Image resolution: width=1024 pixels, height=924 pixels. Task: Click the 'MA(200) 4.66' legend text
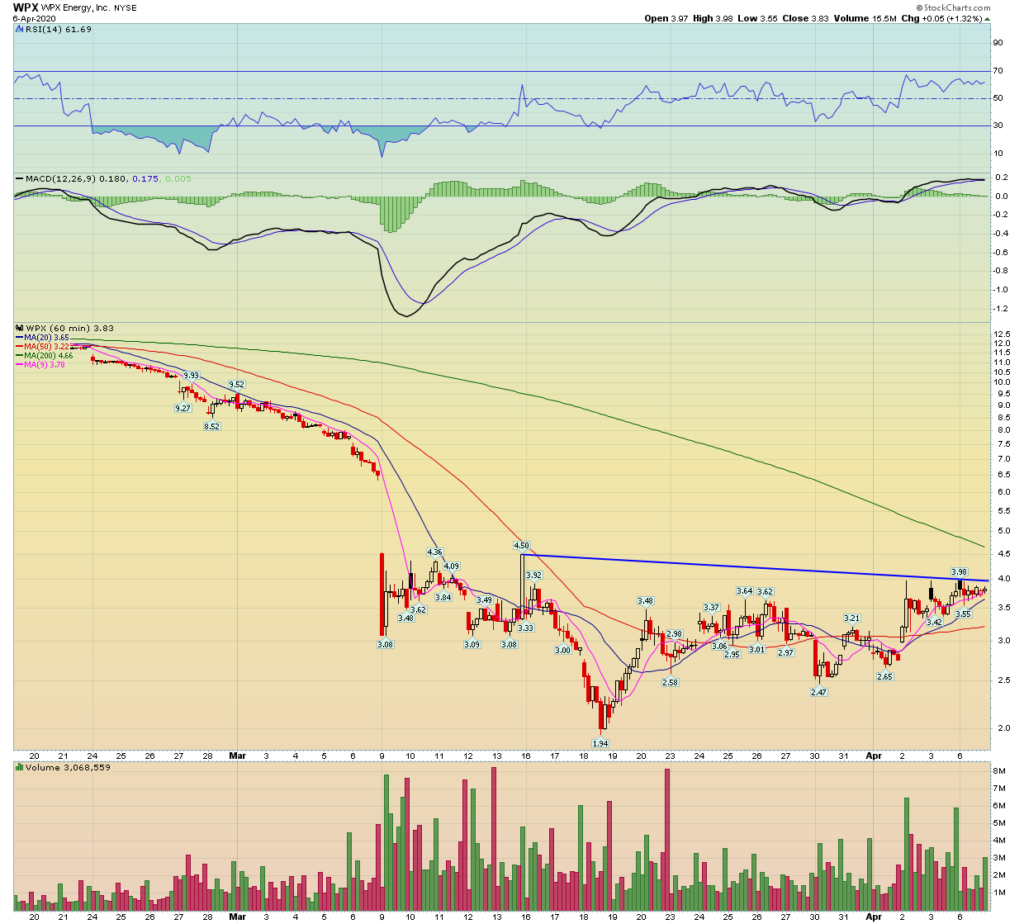pos(48,355)
